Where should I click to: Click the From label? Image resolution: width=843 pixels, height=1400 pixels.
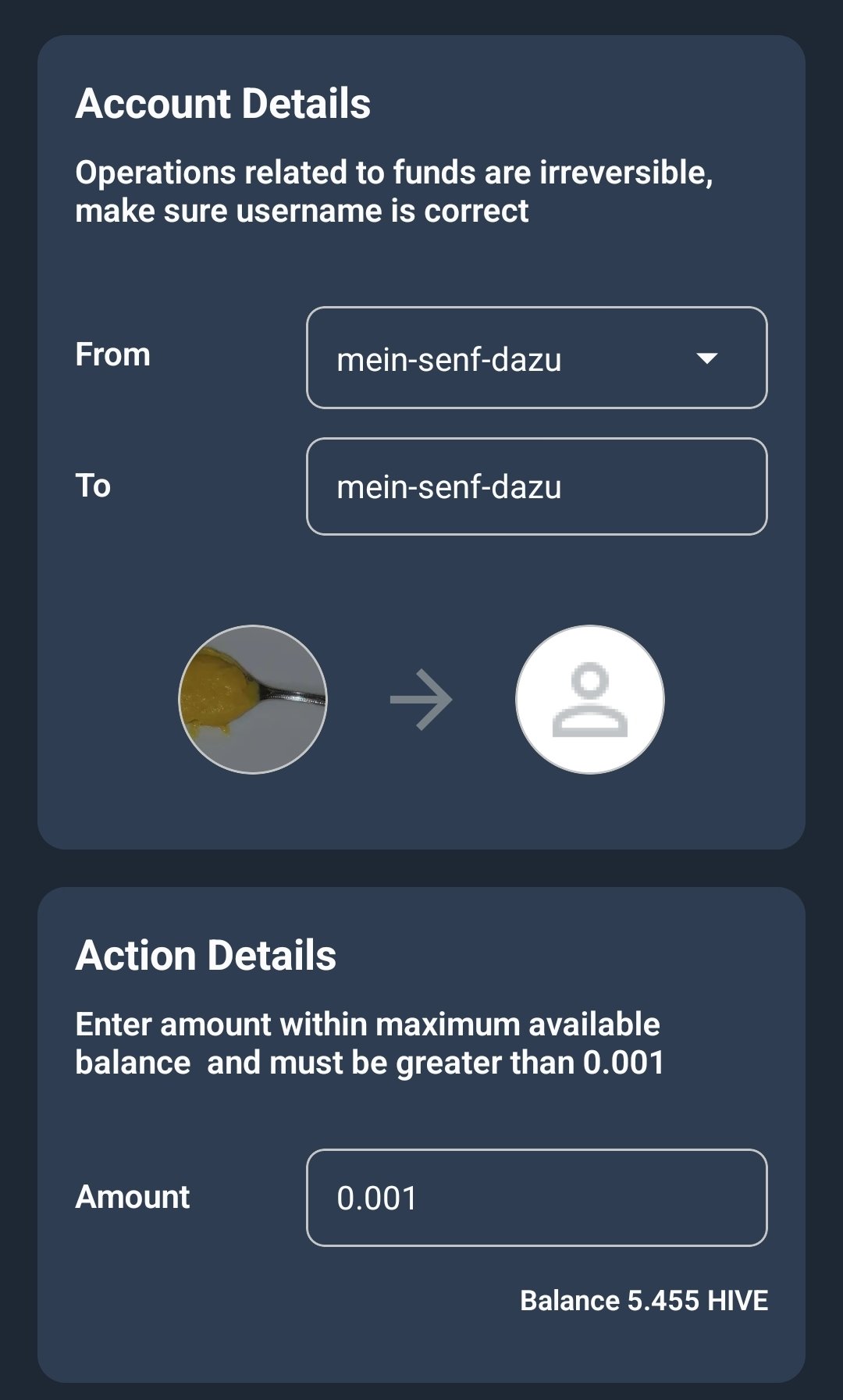click(x=112, y=354)
